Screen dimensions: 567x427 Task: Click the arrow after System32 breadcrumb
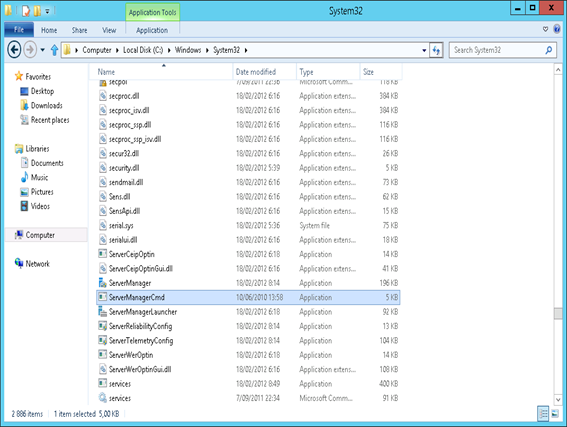246,50
